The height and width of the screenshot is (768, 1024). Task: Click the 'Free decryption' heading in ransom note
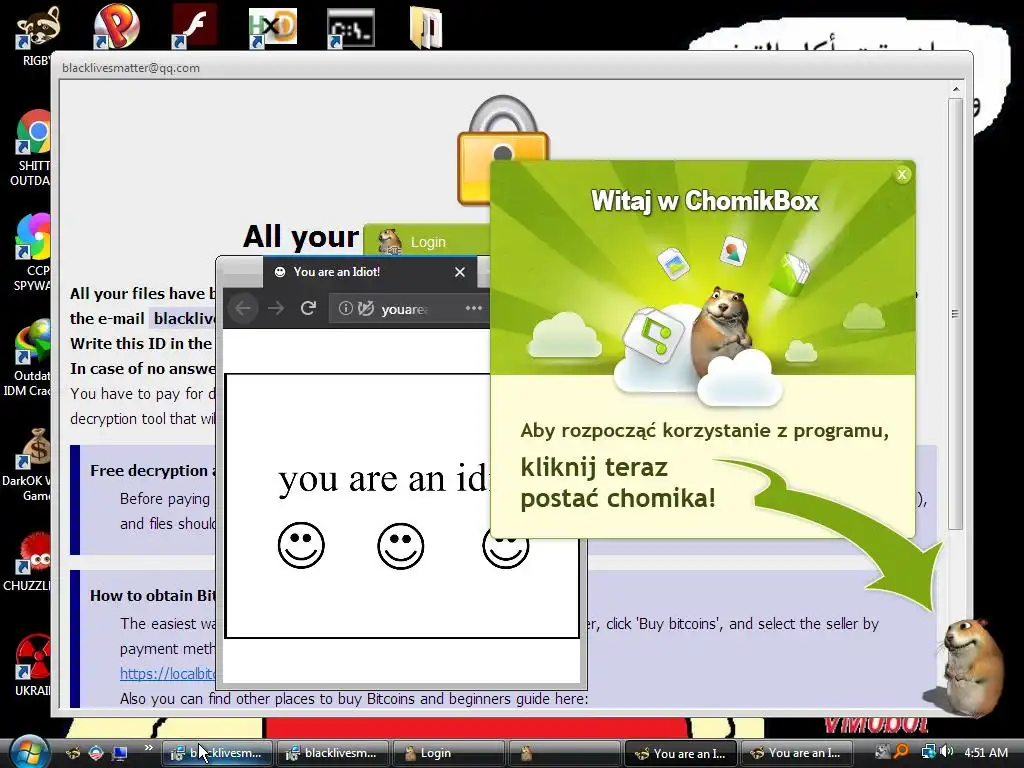pyautogui.click(x=153, y=471)
